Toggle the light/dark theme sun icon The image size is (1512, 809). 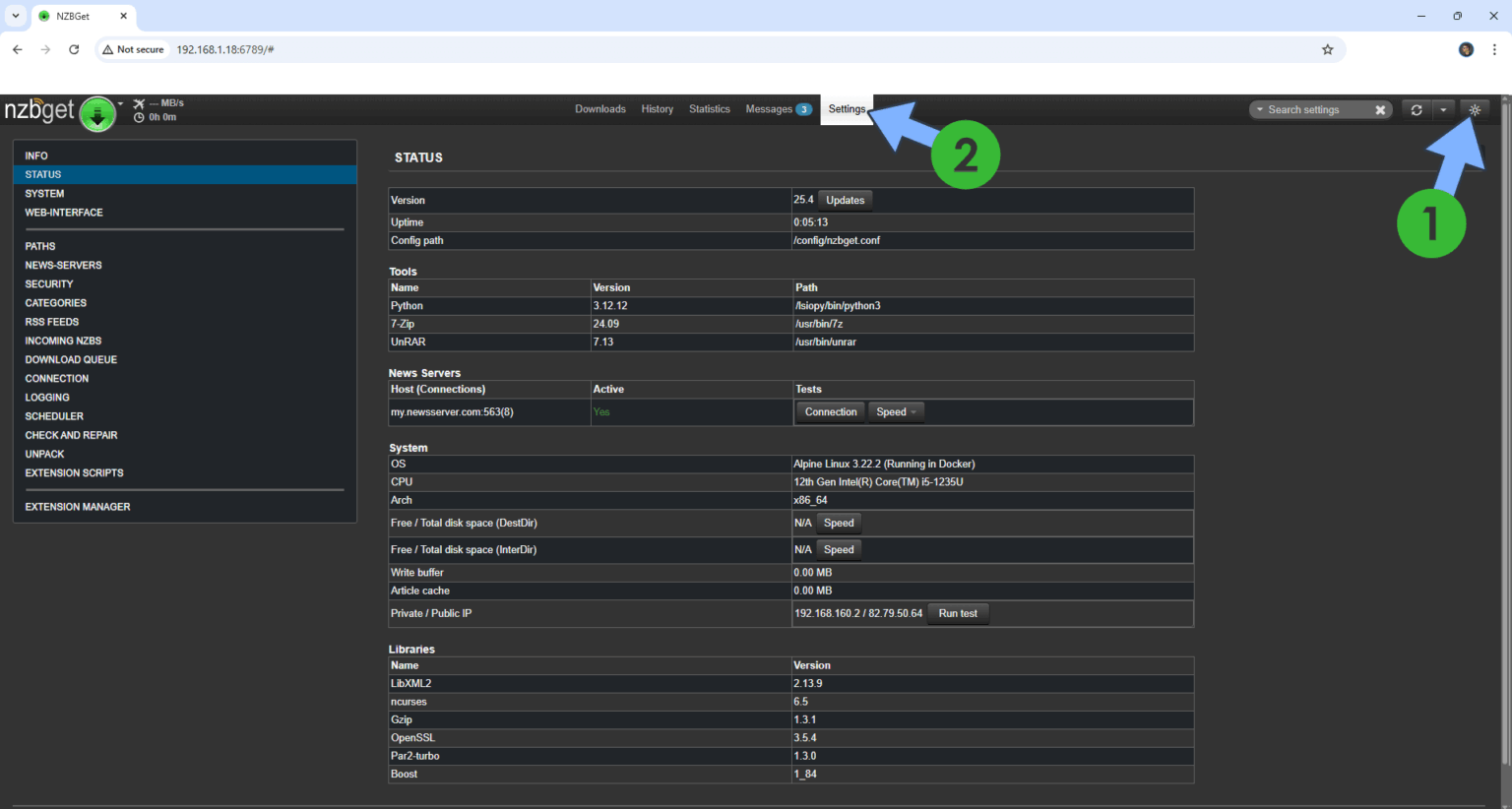click(x=1475, y=110)
